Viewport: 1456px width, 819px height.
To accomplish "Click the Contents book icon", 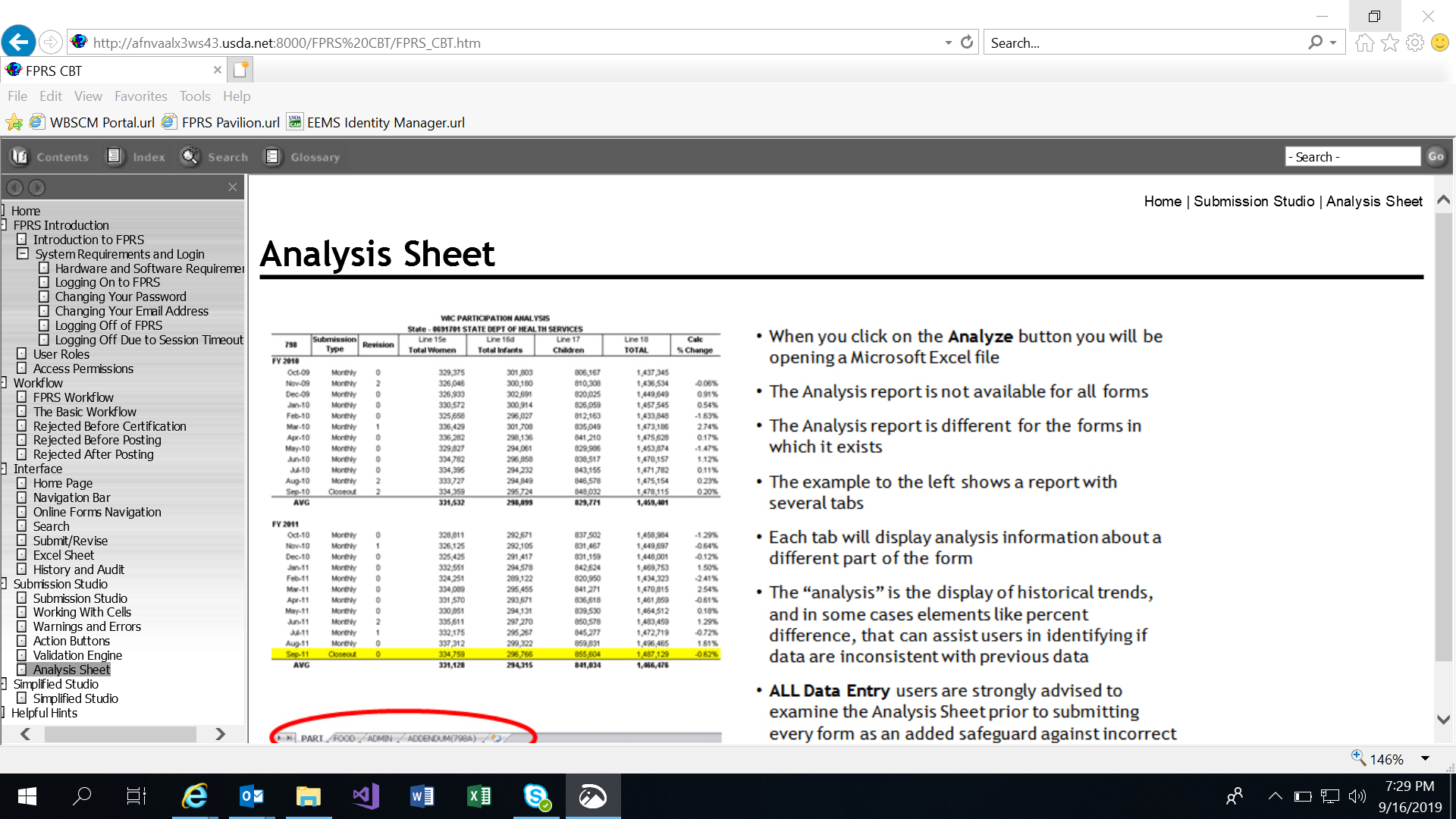I will tap(20, 156).
